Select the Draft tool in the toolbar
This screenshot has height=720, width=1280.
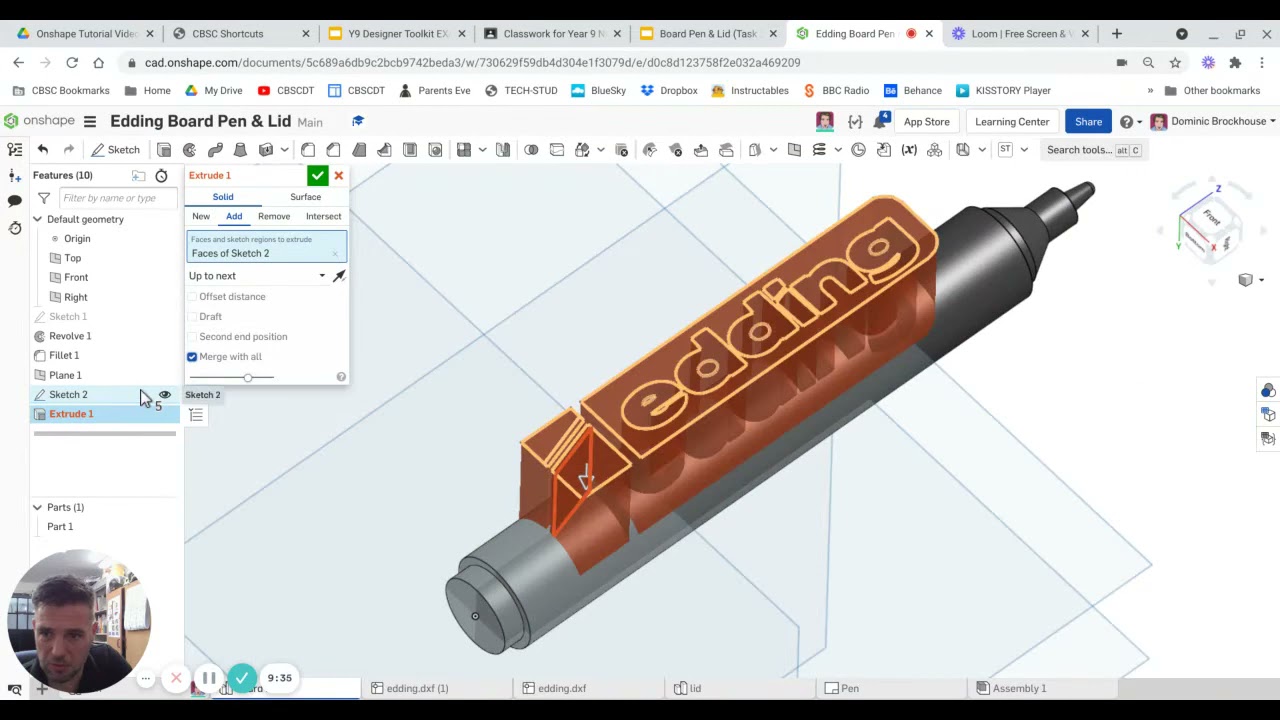click(359, 150)
